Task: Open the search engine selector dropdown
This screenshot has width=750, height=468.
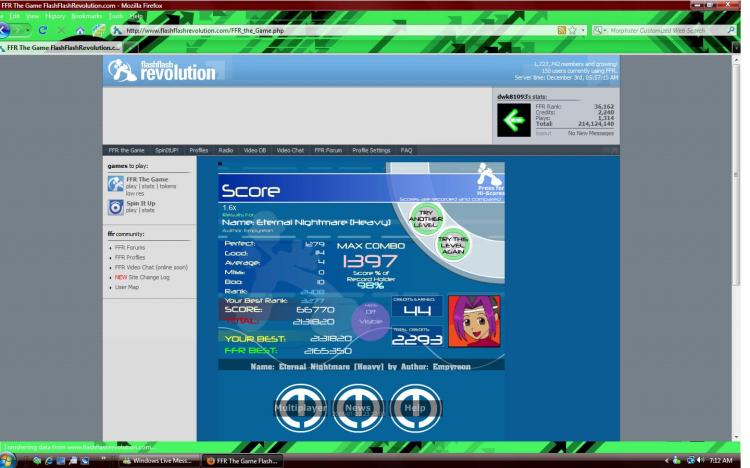Action: point(599,30)
